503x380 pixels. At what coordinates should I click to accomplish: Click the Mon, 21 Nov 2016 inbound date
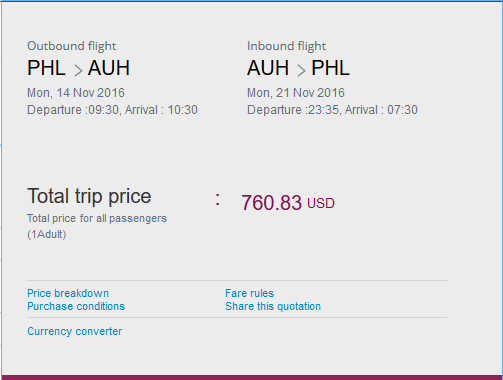pyautogui.click(x=296, y=93)
